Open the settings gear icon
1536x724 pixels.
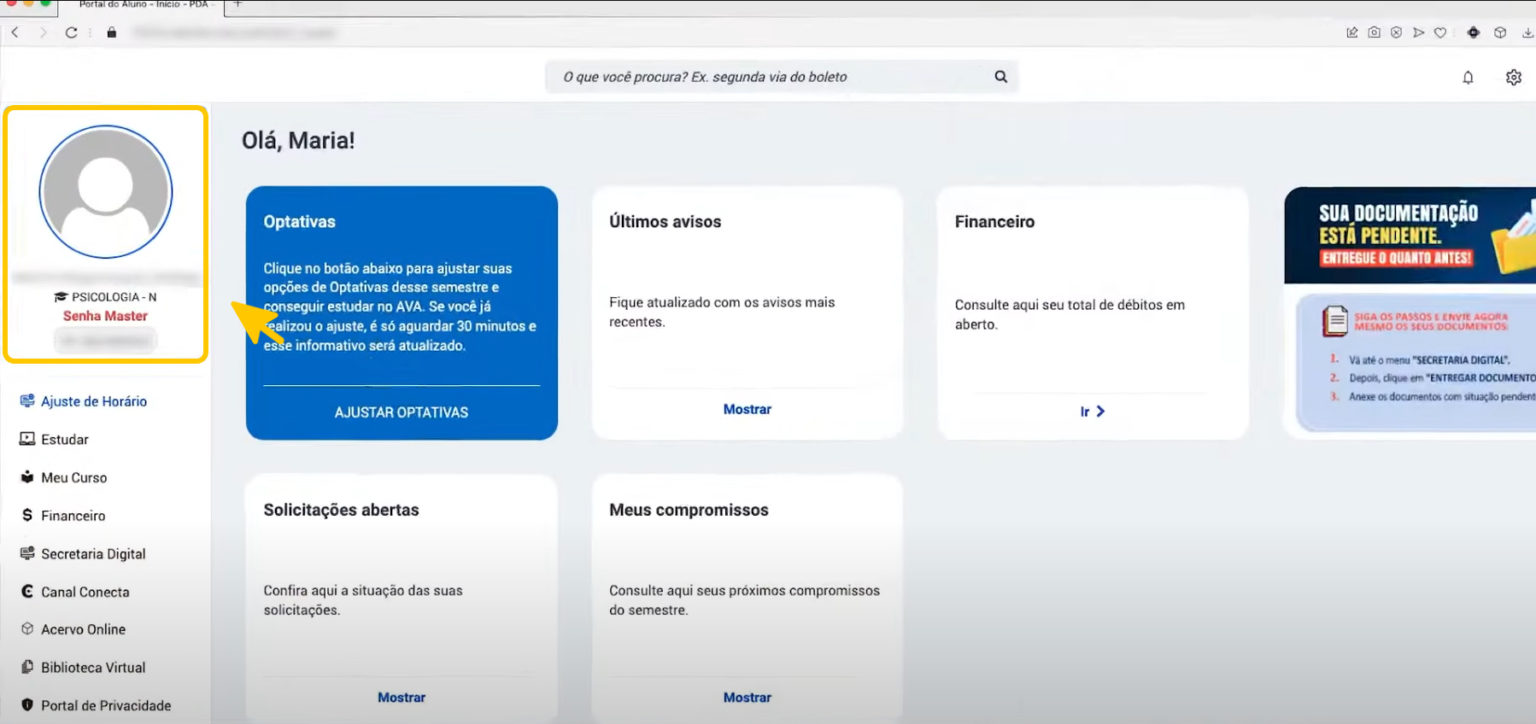pyautogui.click(x=1513, y=78)
